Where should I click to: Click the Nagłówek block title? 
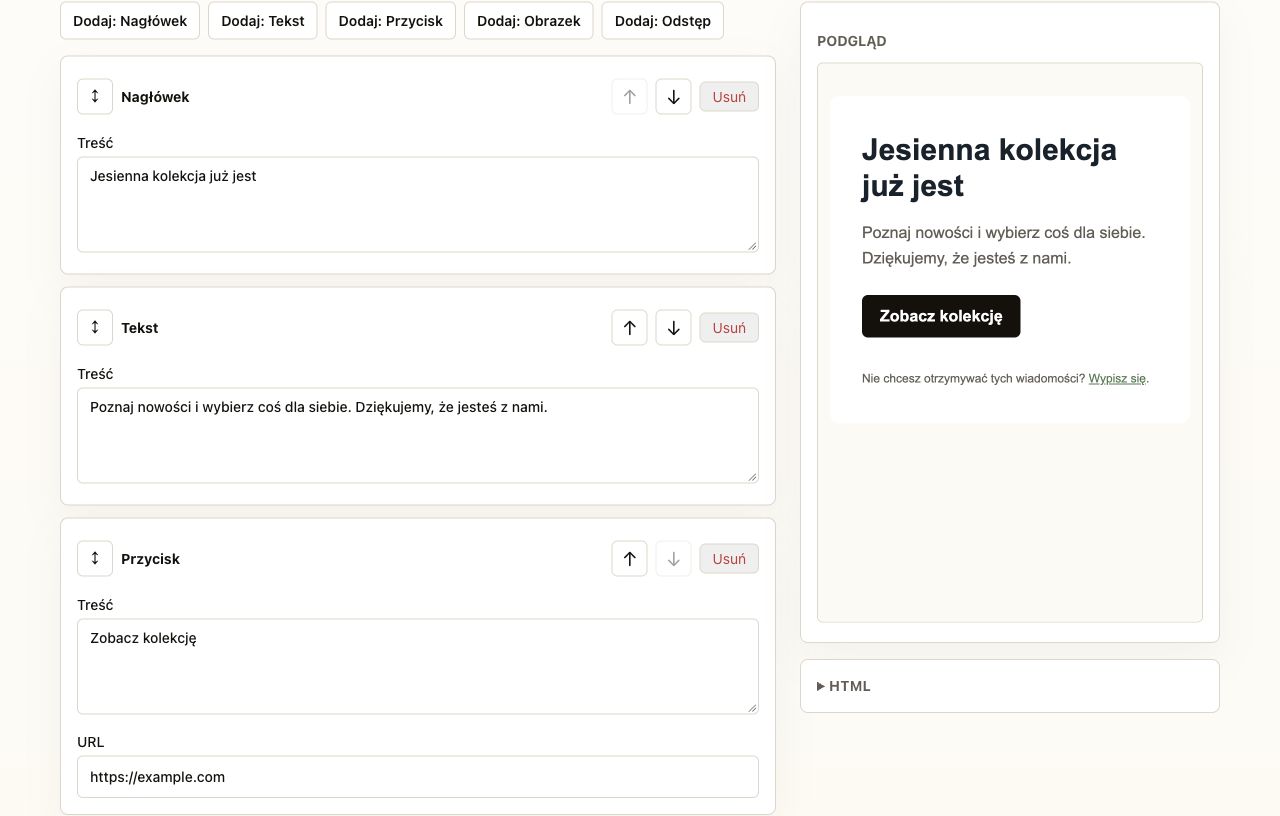pos(155,97)
